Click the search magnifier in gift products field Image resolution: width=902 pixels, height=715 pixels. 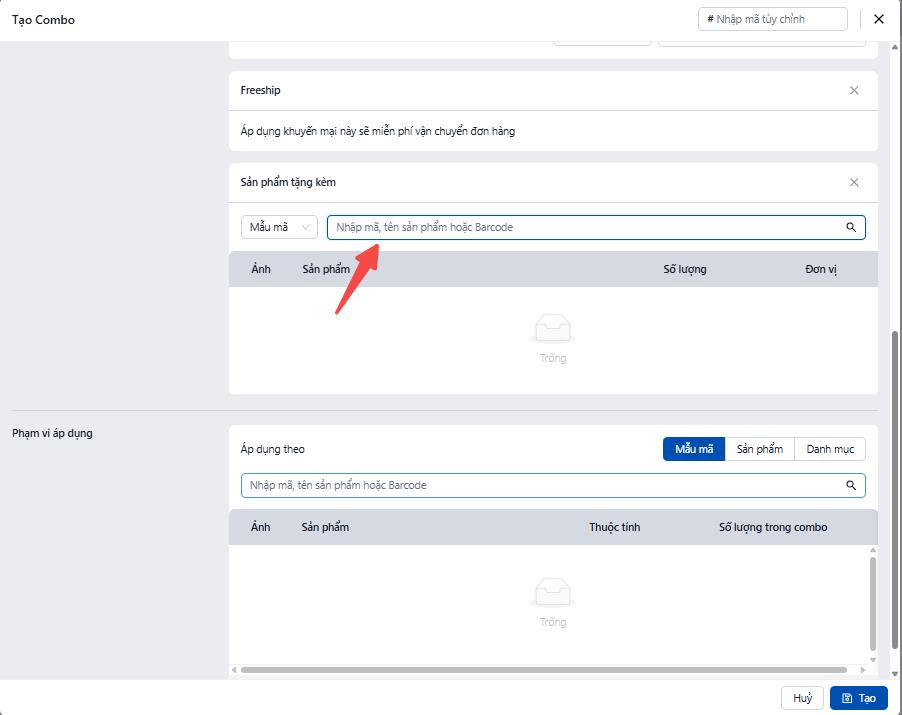[851, 228]
